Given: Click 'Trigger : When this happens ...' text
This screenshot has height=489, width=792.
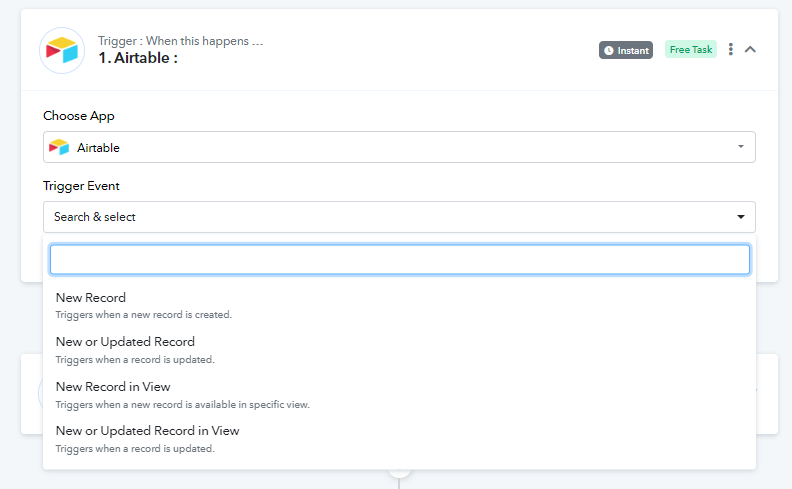Looking at the screenshot, I should [x=180, y=41].
